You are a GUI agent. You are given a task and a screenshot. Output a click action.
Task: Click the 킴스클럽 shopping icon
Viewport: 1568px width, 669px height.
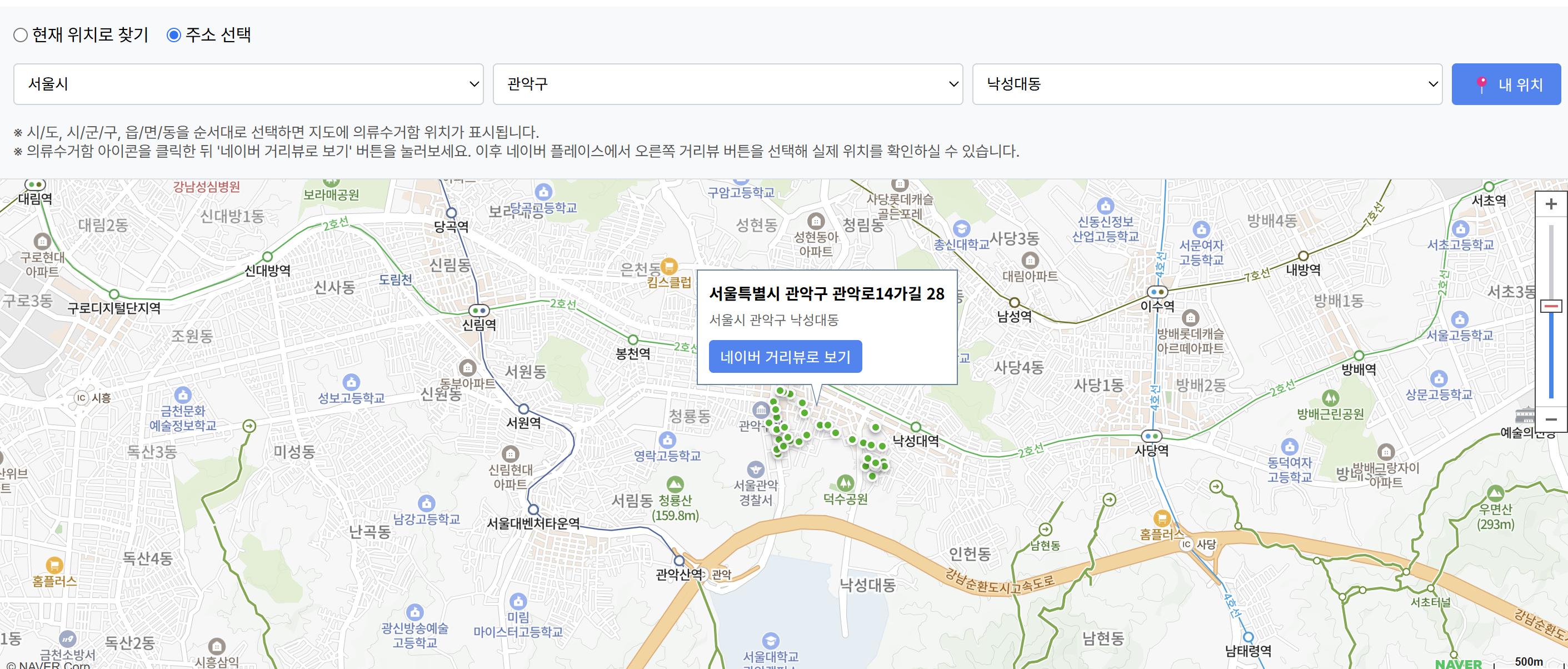click(669, 266)
